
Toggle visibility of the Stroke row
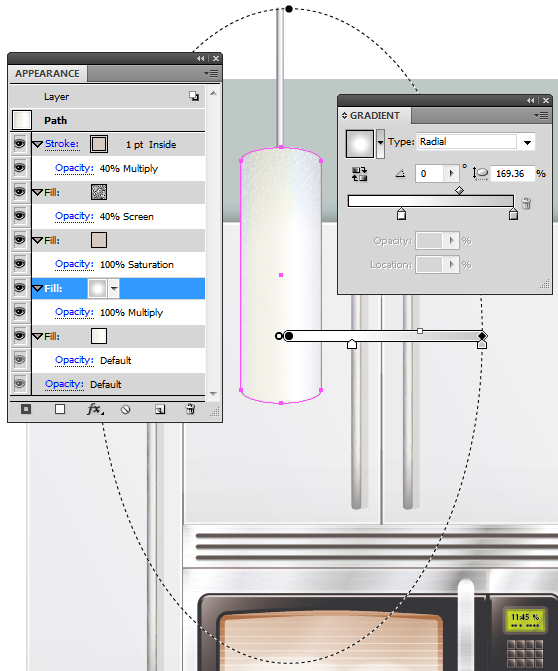pyautogui.click(x=20, y=144)
